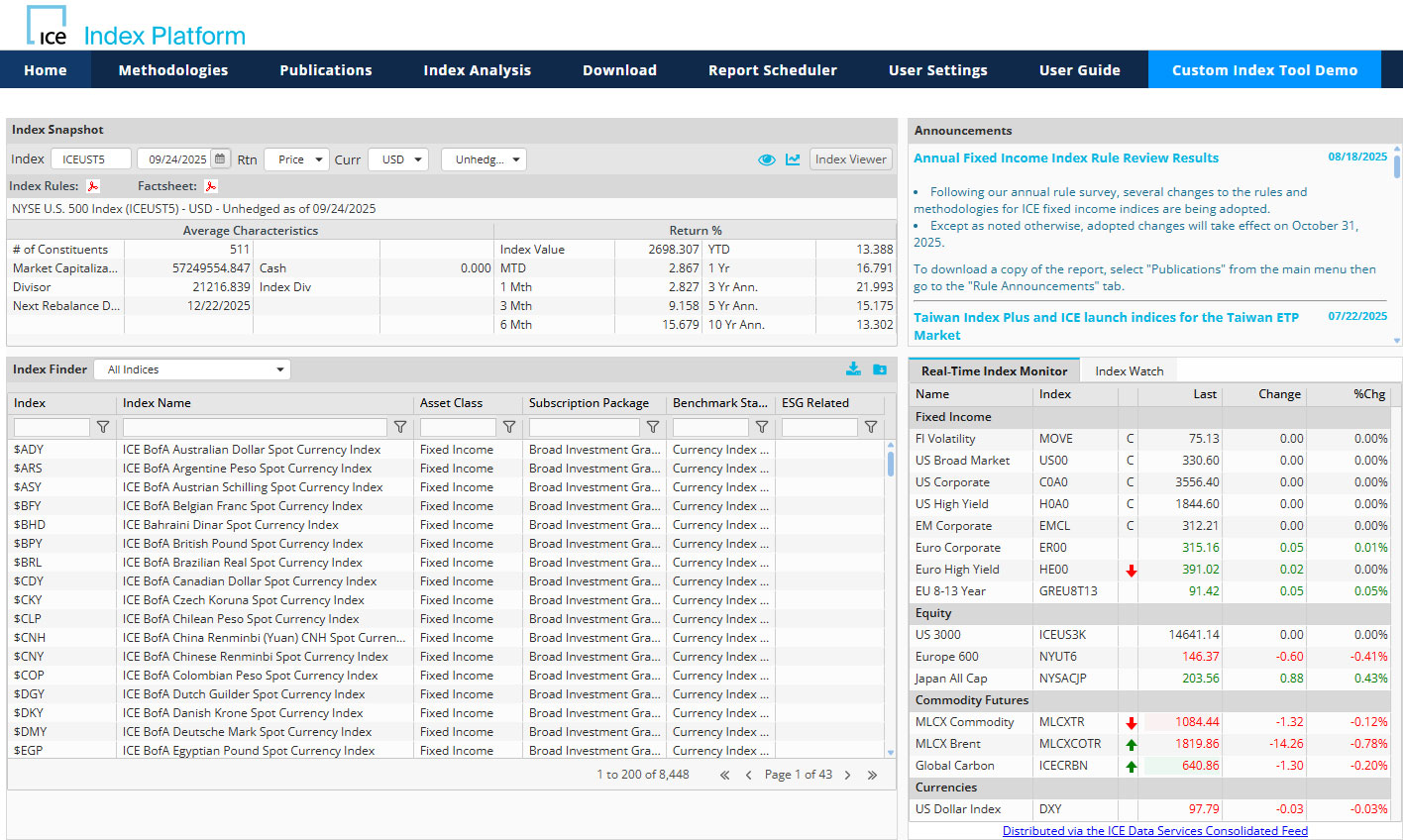Open the Curr USD currency dropdown
This screenshot has width=1403, height=840.
(x=397, y=158)
